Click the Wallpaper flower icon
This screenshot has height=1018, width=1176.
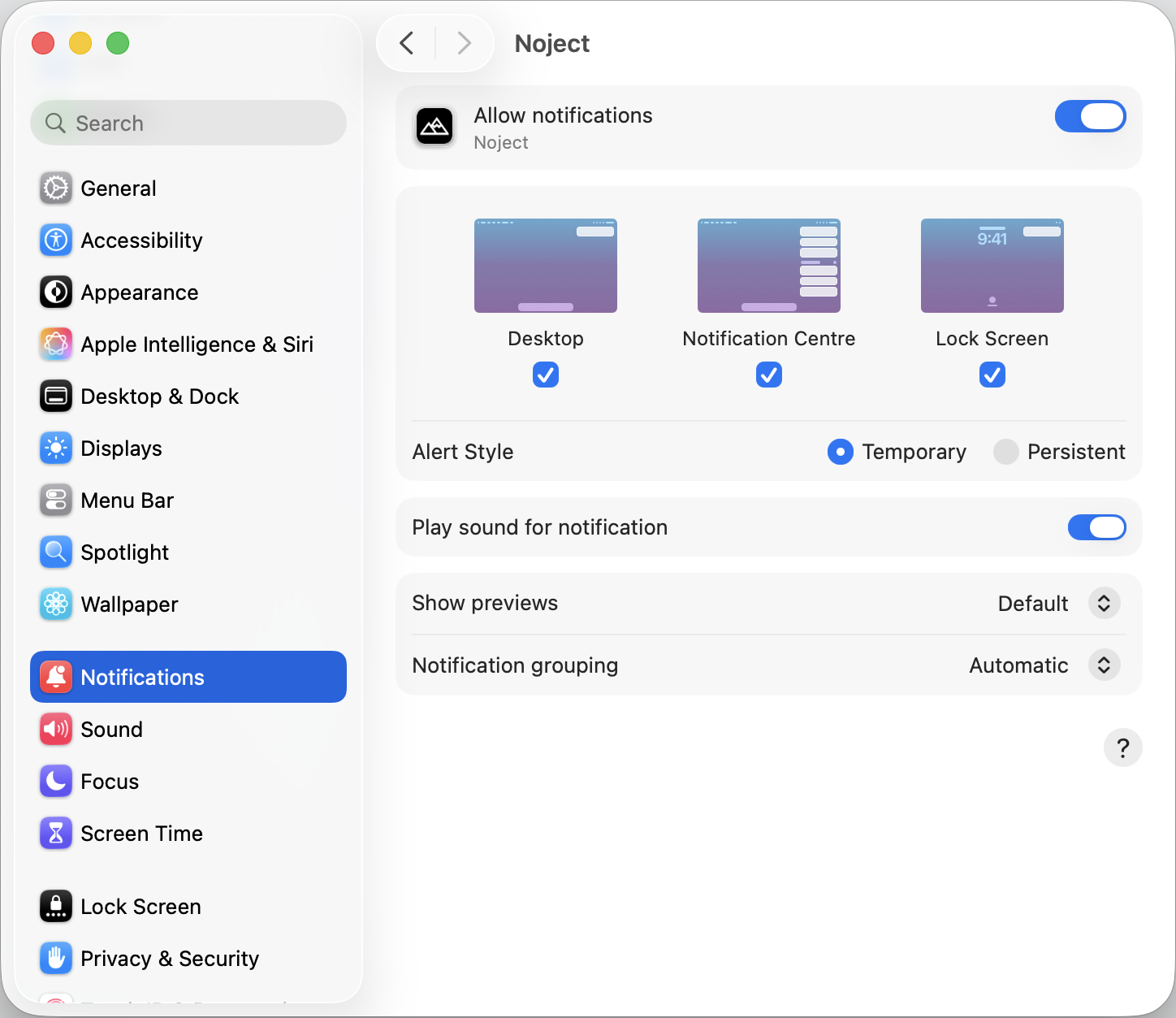click(56, 604)
